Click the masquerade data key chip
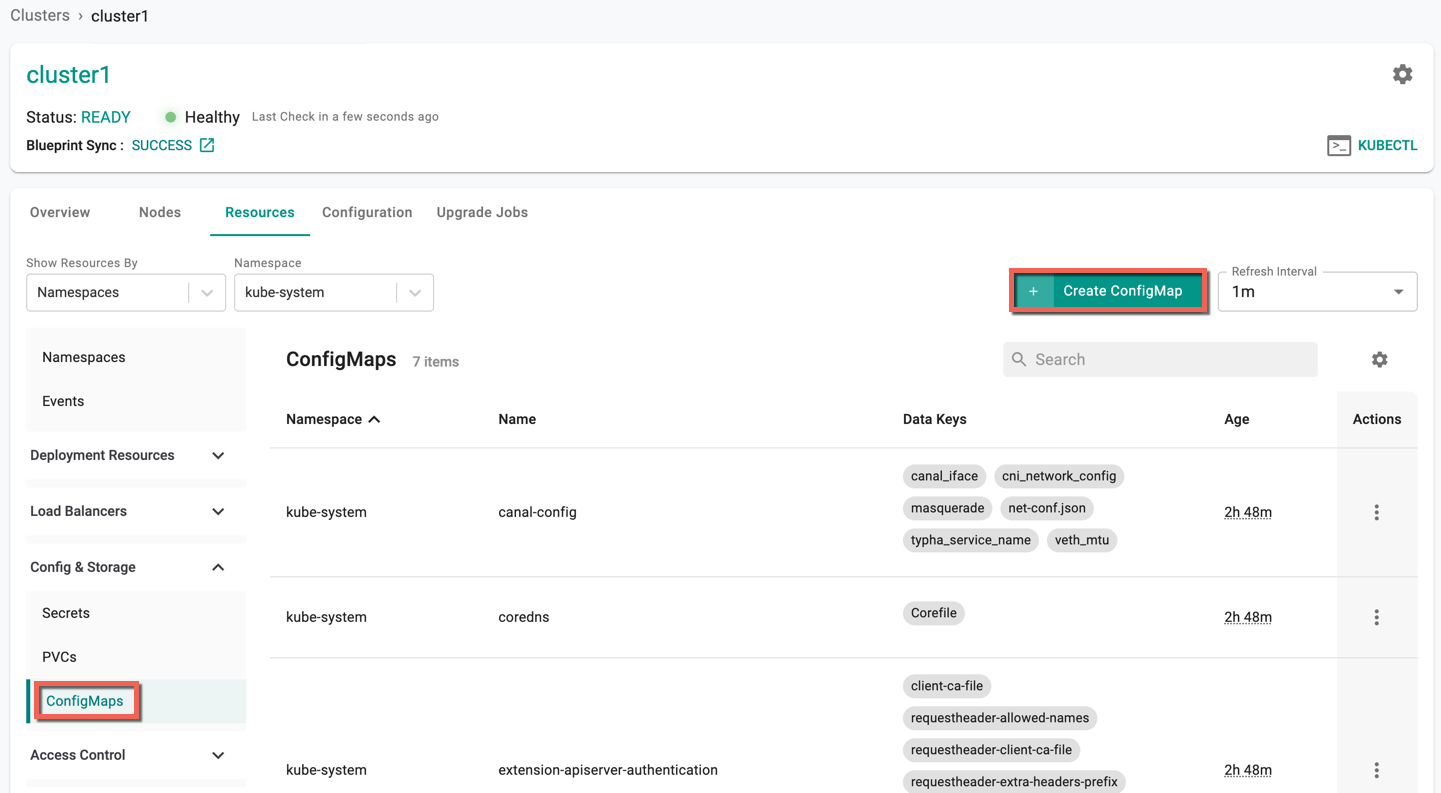This screenshot has width=1441, height=793. coord(947,508)
